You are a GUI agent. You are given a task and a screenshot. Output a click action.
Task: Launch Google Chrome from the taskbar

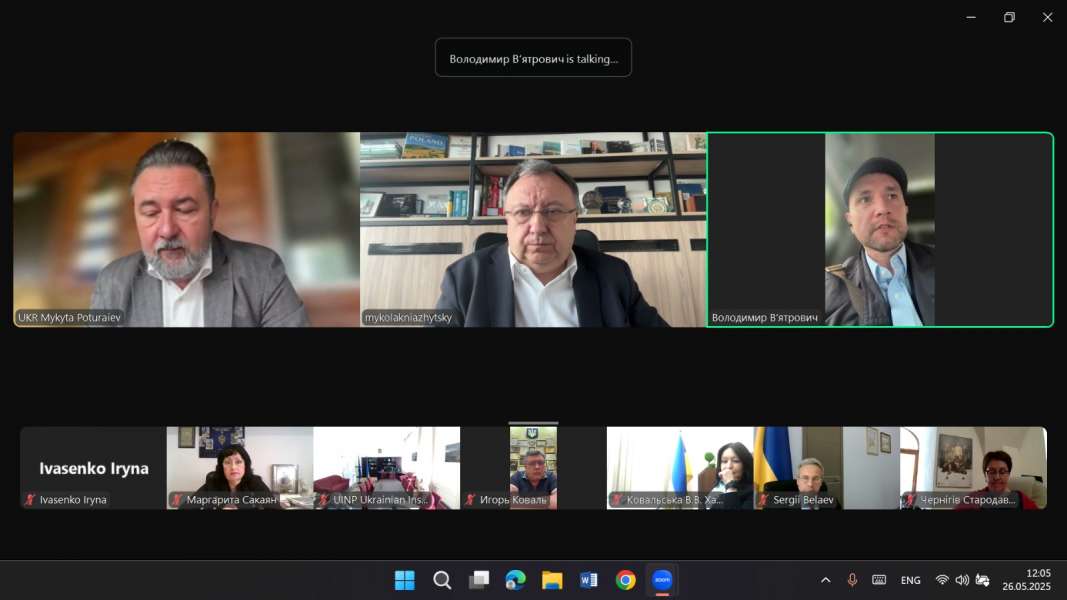coord(625,580)
